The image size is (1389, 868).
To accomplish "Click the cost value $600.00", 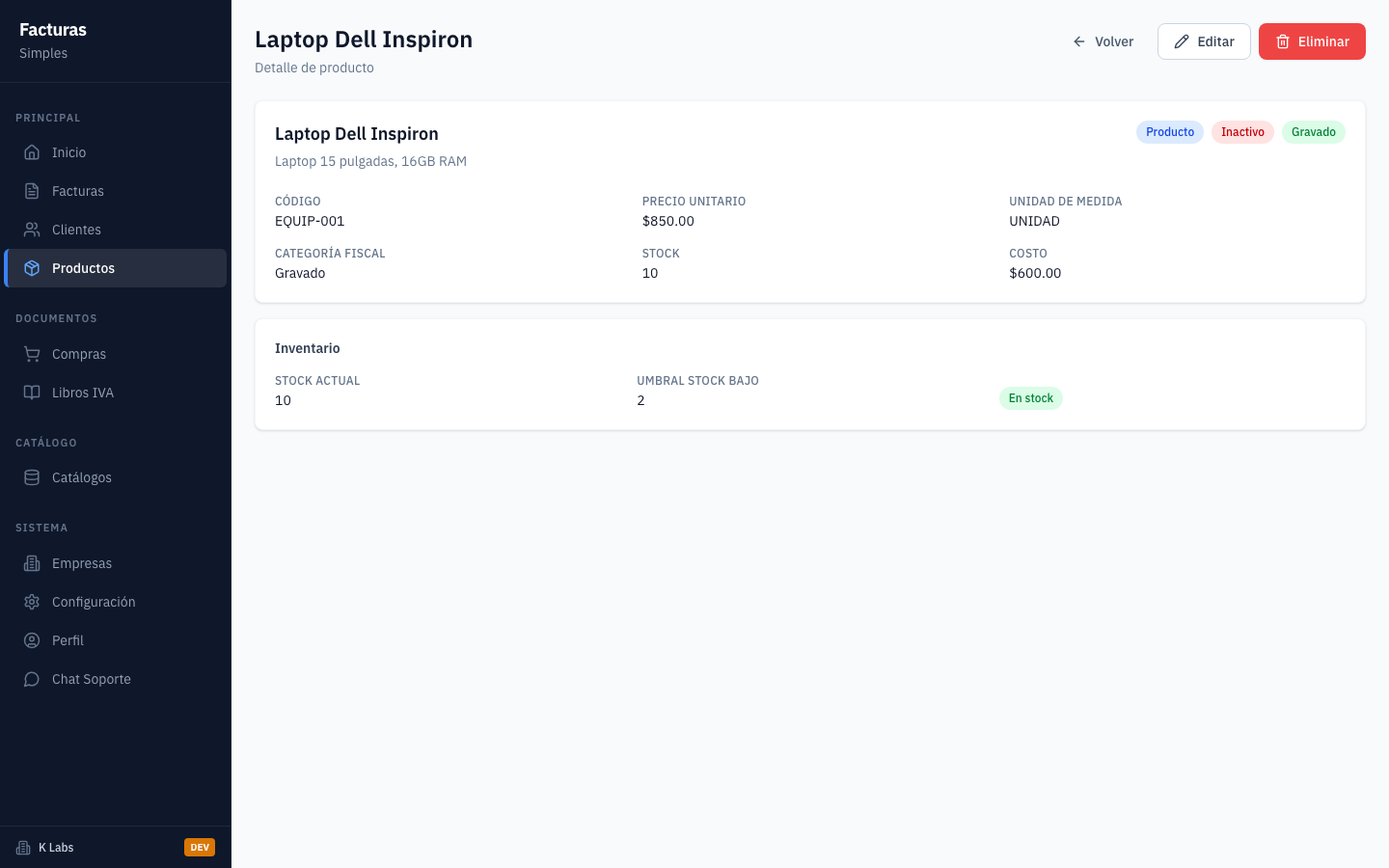I will [1035, 273].
